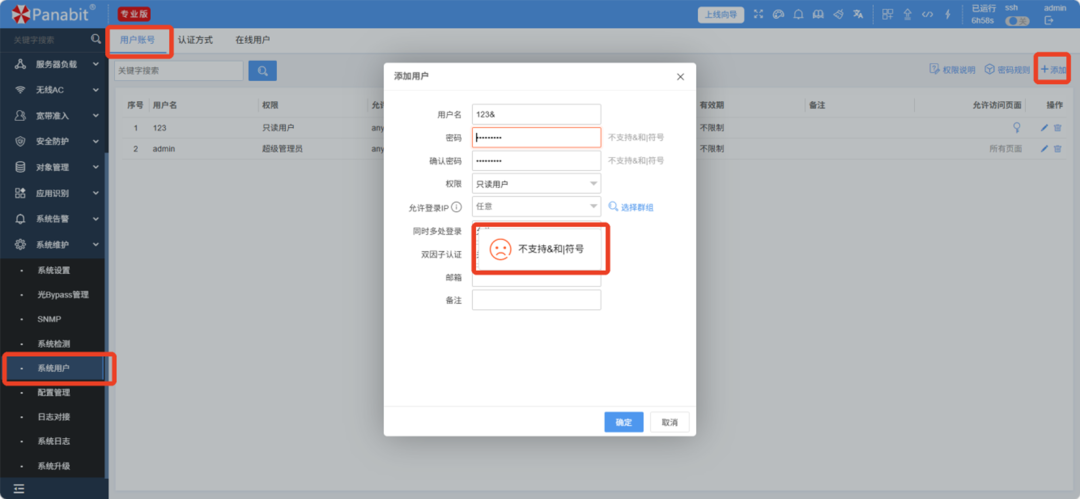Open the documentation book icon in header
This screenshot has width=1080, height=499.
(x=818, y=14)
